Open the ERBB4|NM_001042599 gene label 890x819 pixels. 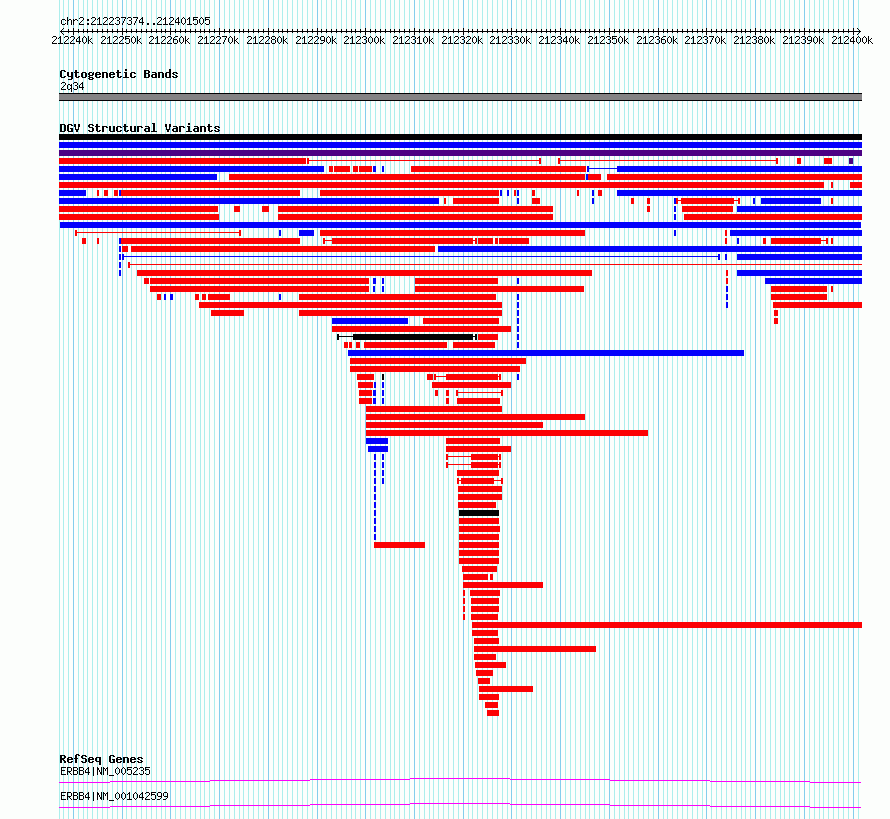click(114, 796)
